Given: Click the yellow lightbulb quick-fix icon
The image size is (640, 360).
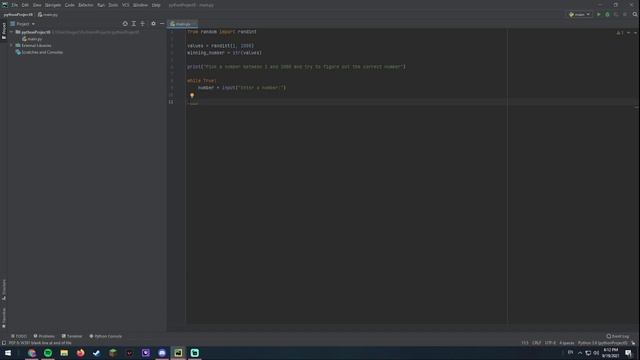Looking at the screenshot, I should point(192,96).
